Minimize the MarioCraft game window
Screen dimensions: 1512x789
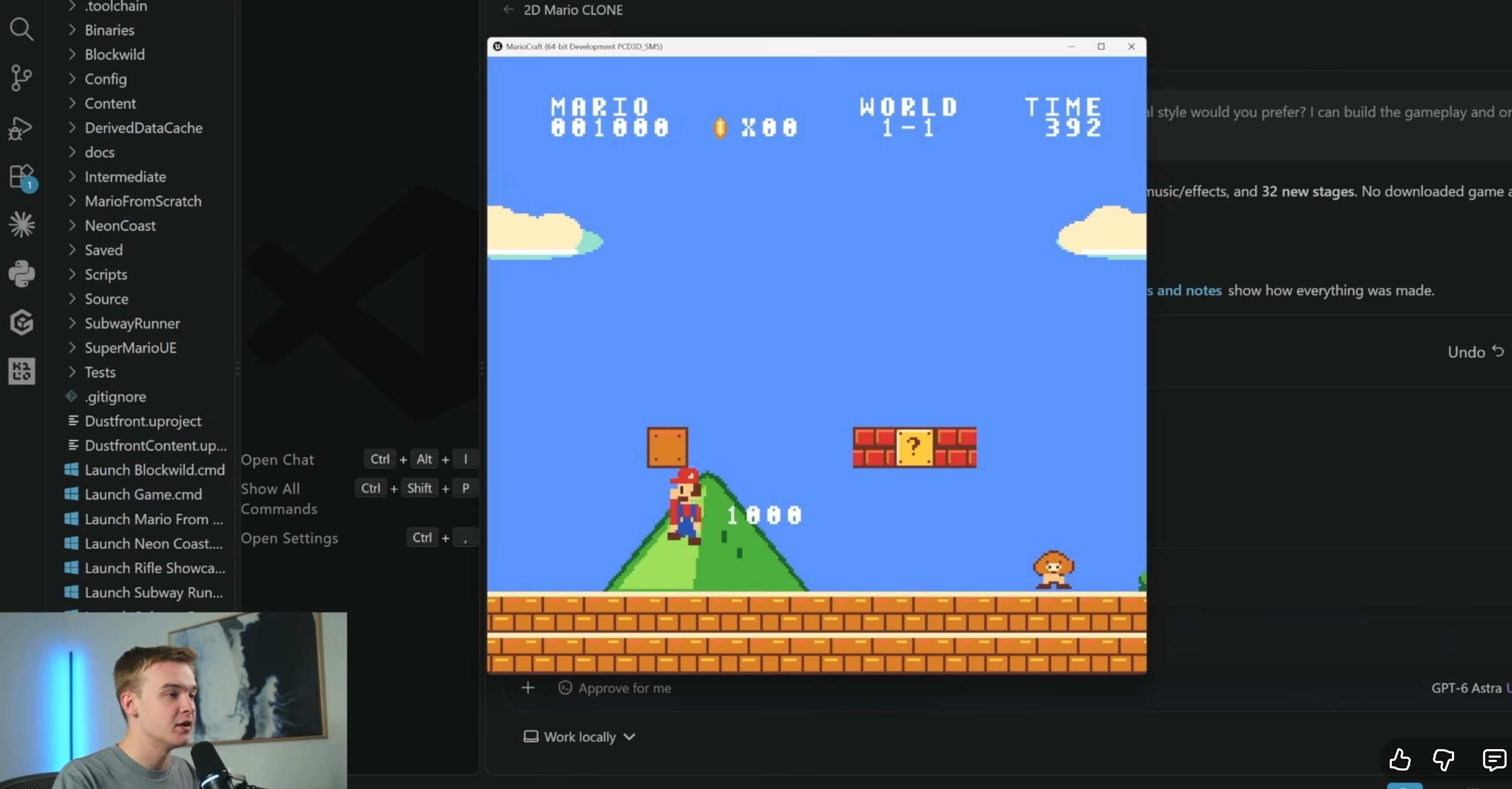1071,46
